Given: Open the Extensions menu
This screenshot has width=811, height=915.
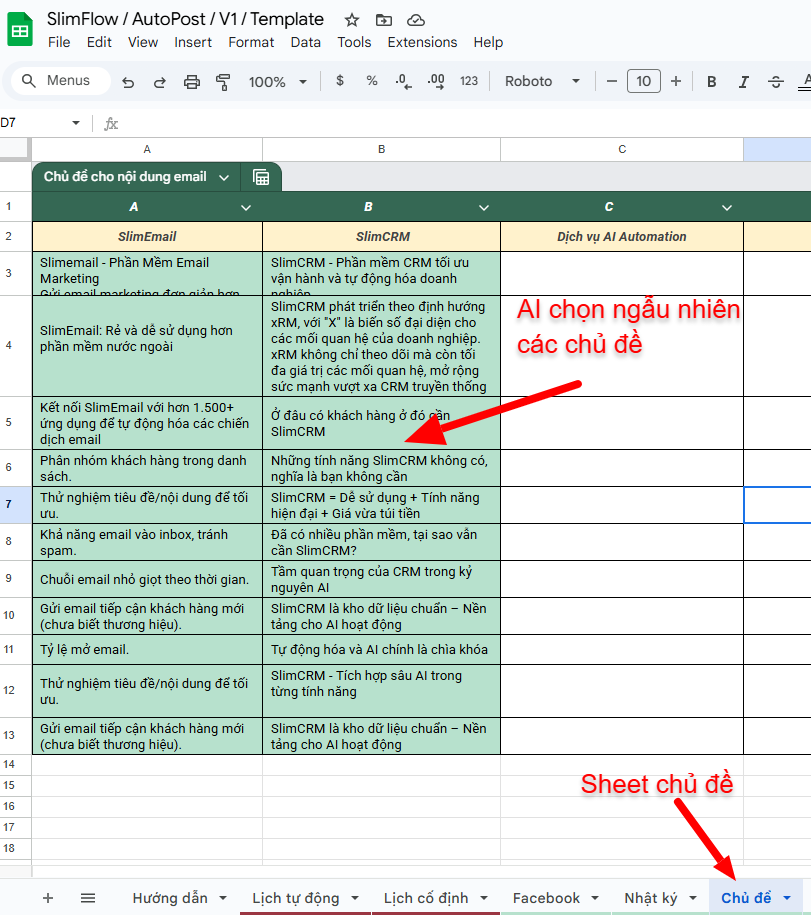Looking at the screenshot, I should (422, 42).
